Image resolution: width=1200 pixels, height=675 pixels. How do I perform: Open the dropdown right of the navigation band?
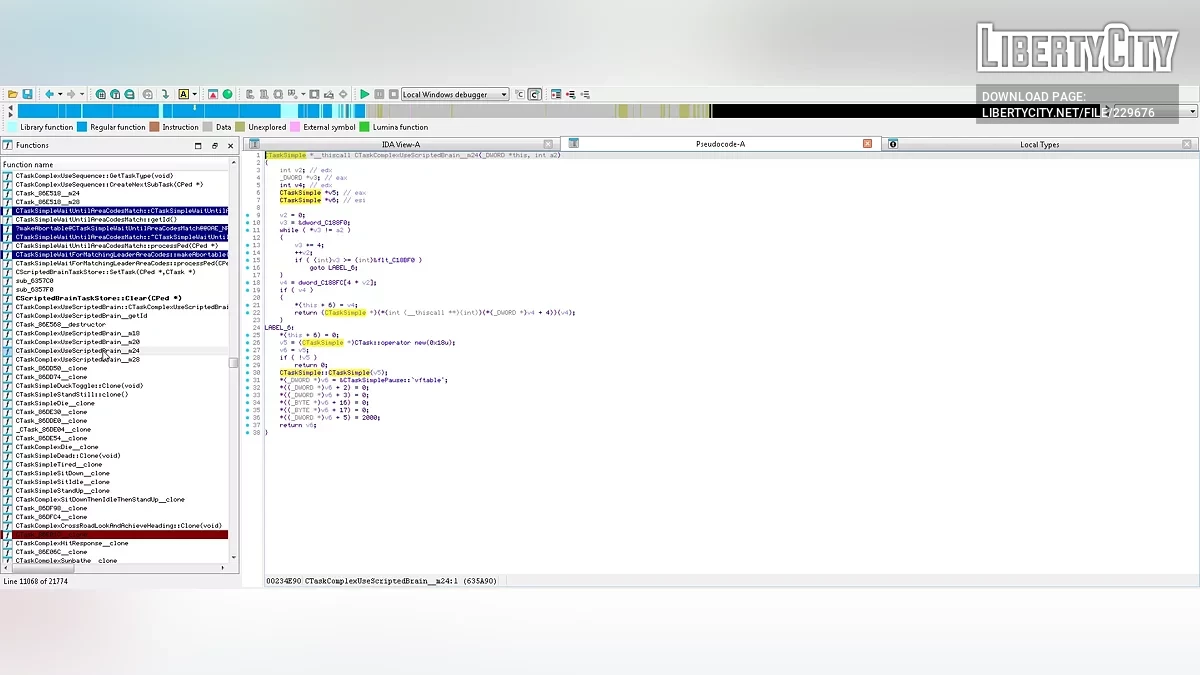(x=1192, y=112)
